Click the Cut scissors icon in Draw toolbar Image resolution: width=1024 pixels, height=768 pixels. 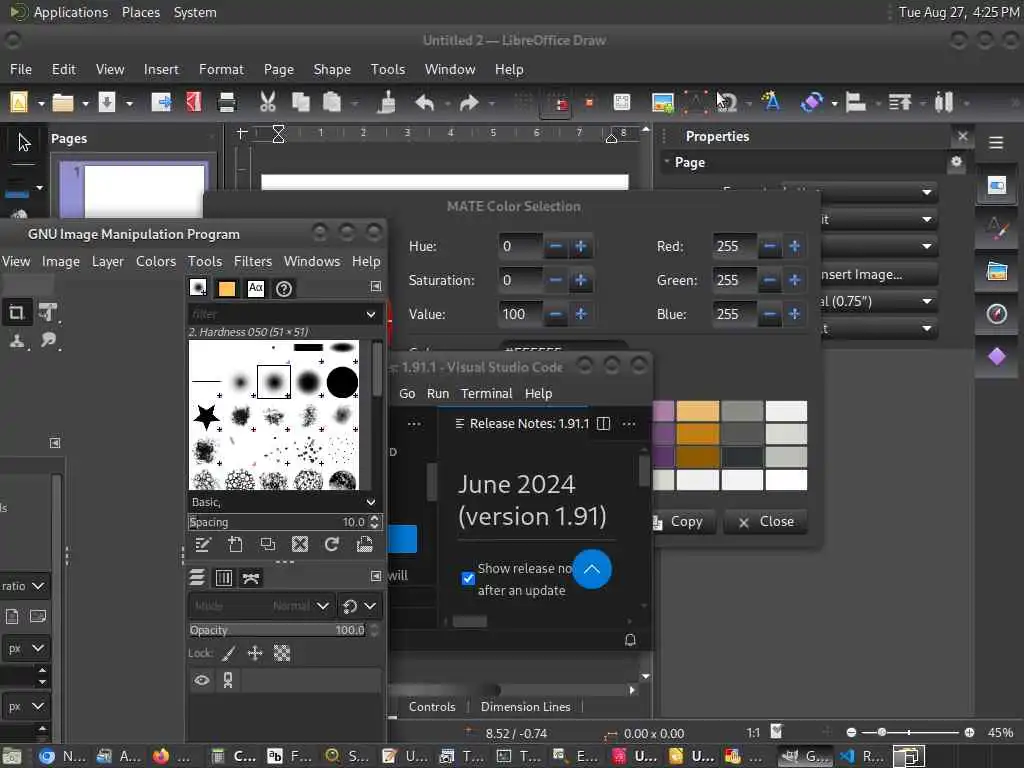pyautogui.click(x=267, y=102)
